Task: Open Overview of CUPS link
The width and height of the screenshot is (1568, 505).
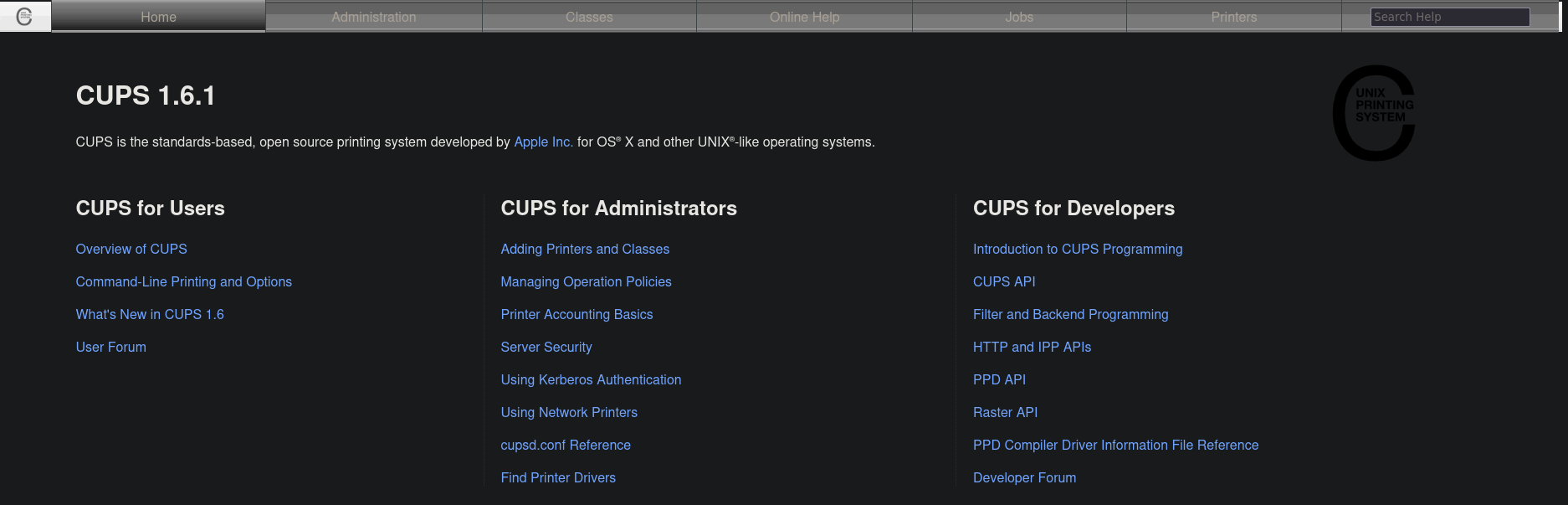Action: (131, 249)
